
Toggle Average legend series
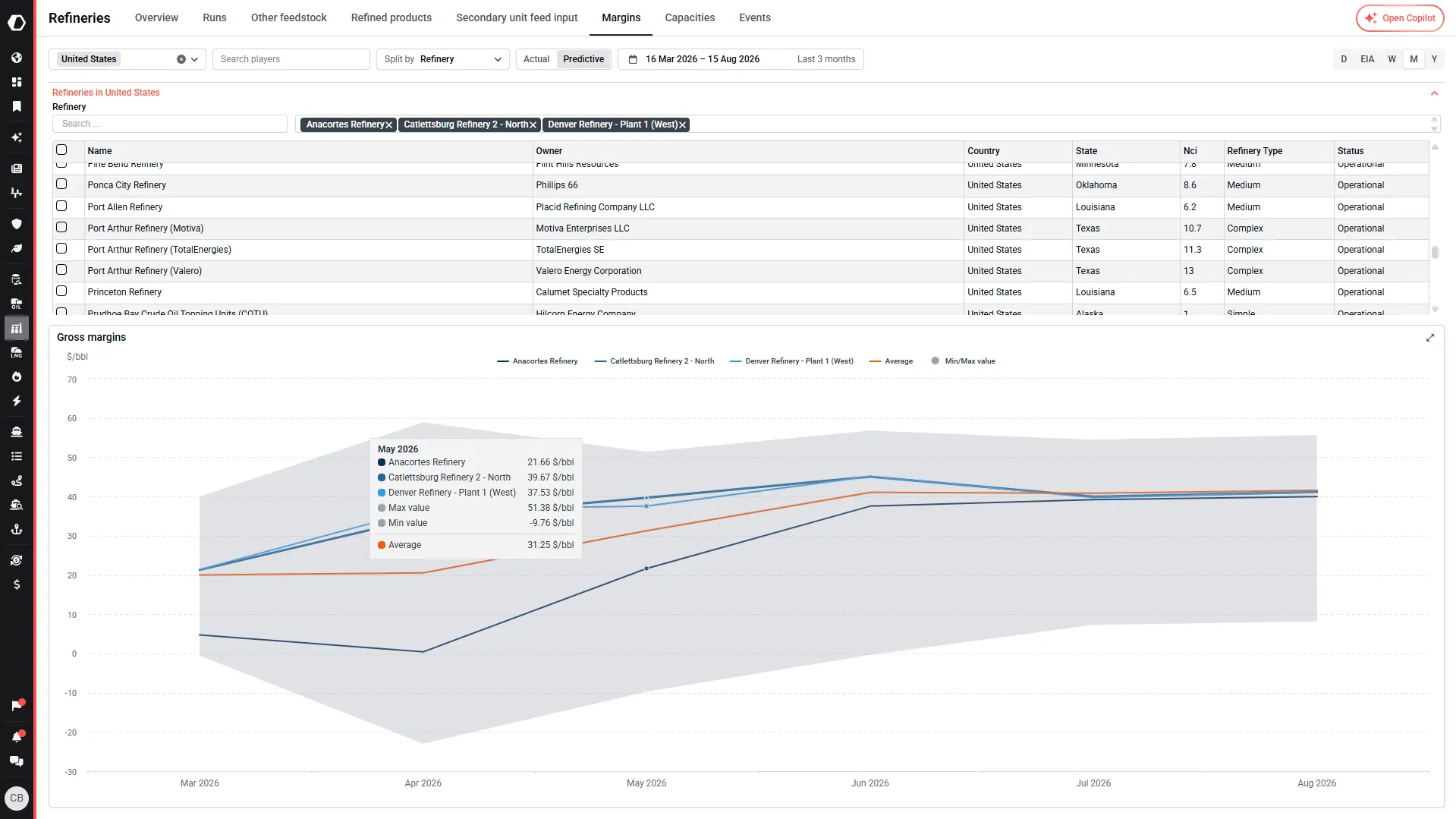pos(891,361)
